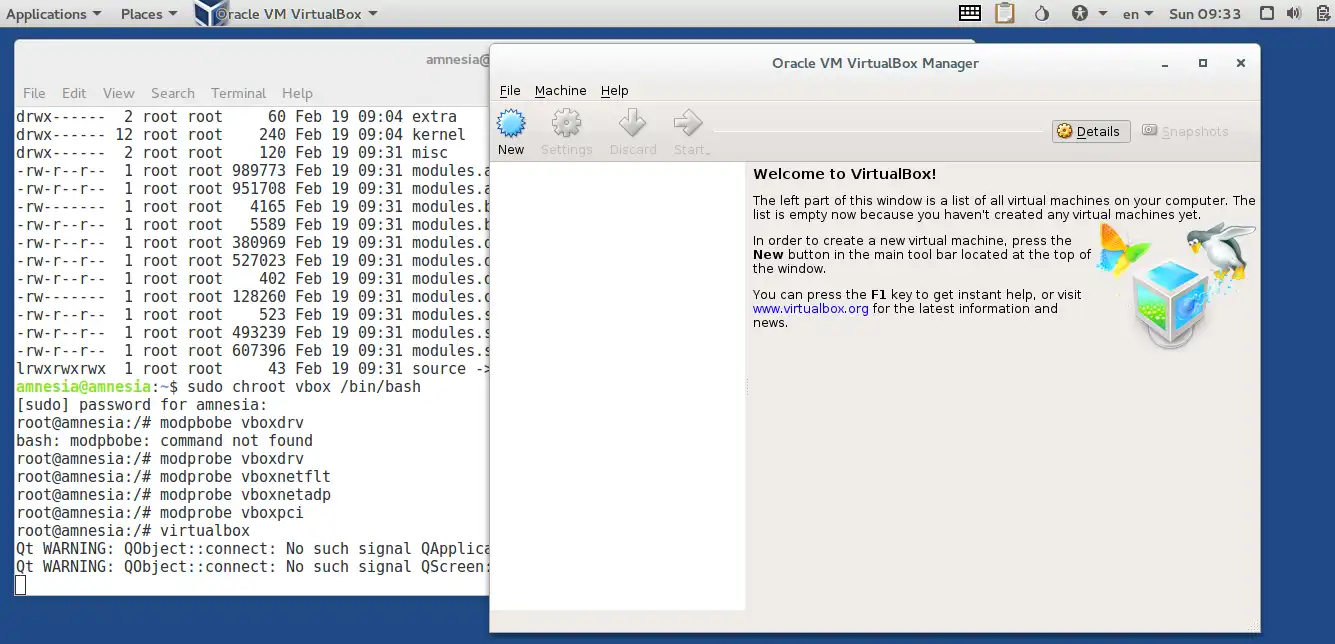
Task: Open the Terminal menu in terminal window
Action: click(x=238, y=93)
